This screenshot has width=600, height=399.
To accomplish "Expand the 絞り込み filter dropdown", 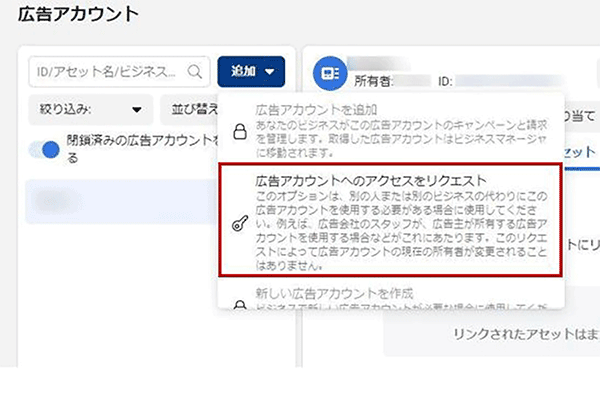I will tap(91, 110).
